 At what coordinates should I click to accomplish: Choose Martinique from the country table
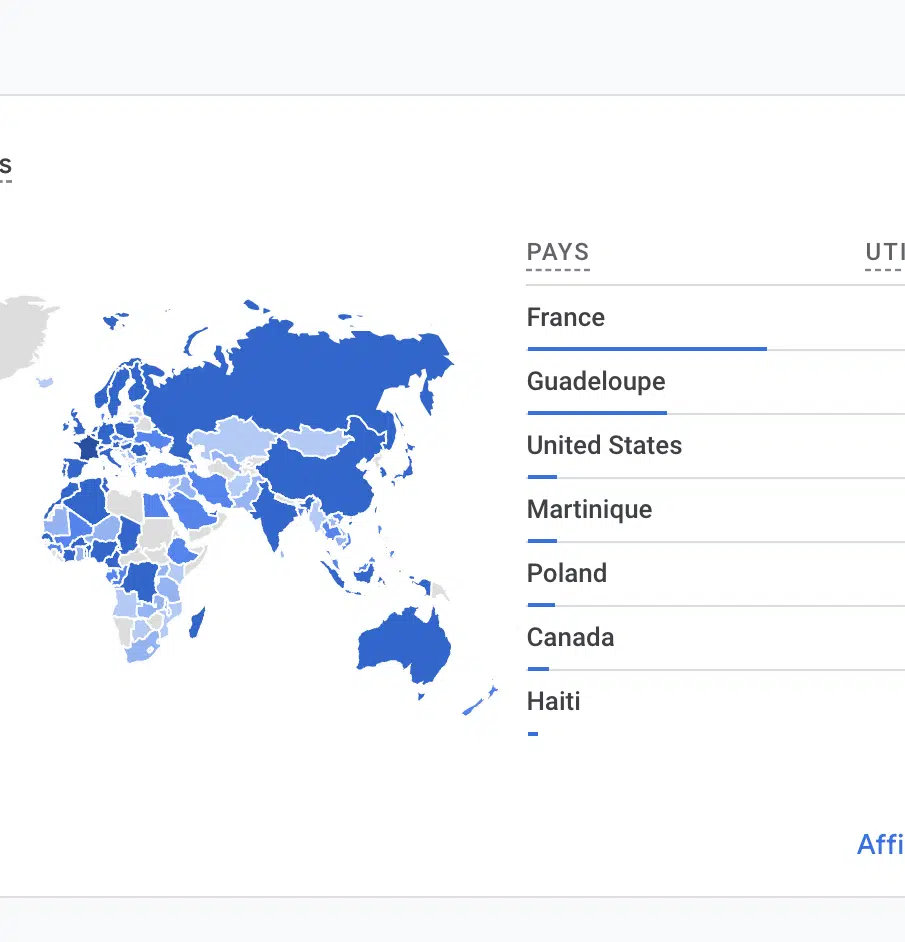pos(589,510)
